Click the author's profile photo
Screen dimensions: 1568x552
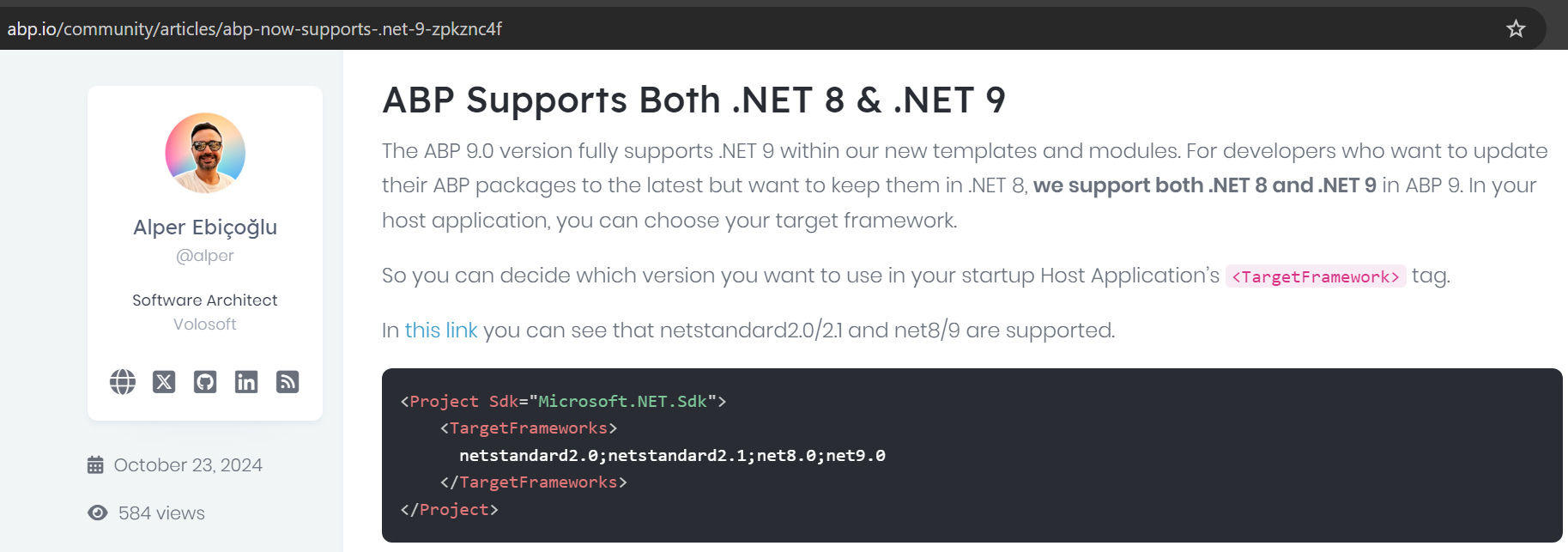point(205,153)
